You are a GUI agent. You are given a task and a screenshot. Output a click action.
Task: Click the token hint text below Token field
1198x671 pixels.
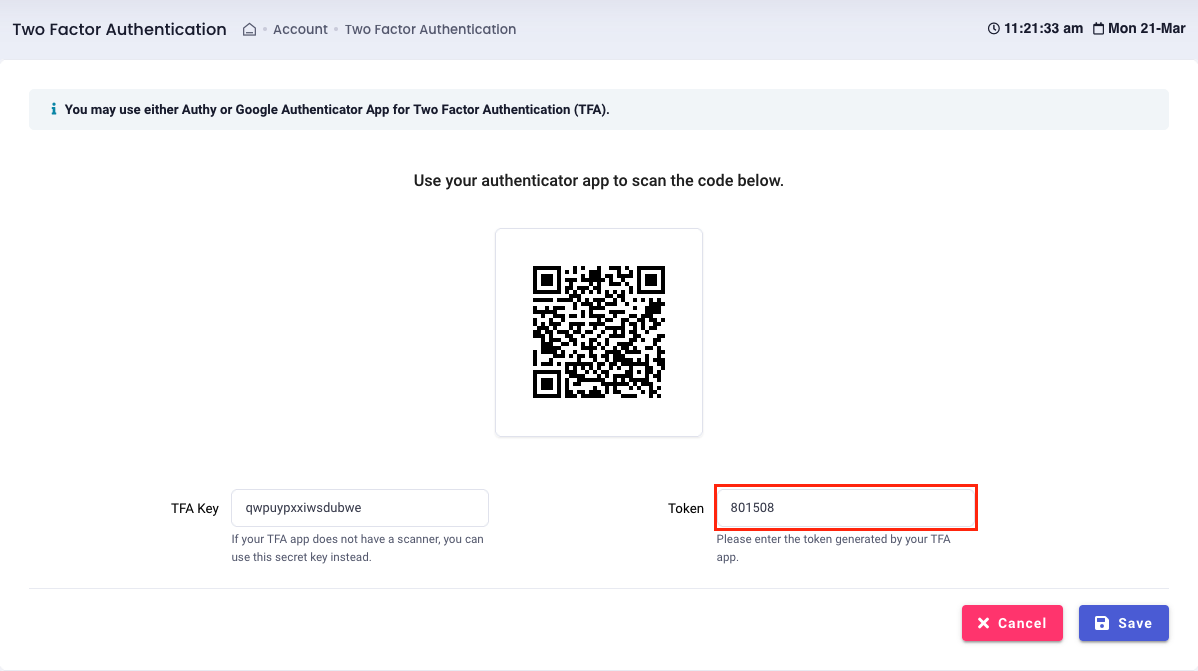point(834,548)
